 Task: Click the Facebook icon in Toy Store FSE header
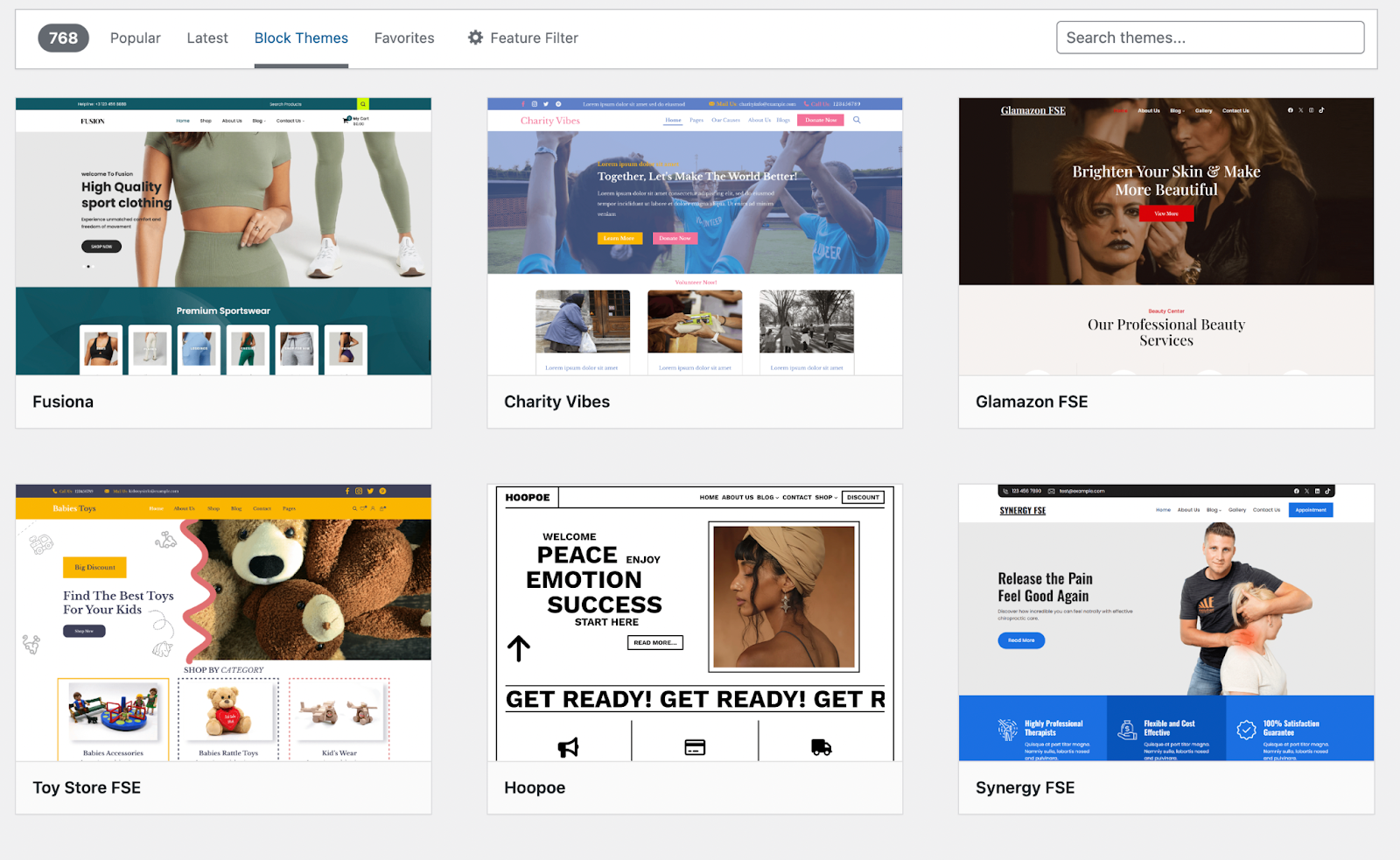347,491
